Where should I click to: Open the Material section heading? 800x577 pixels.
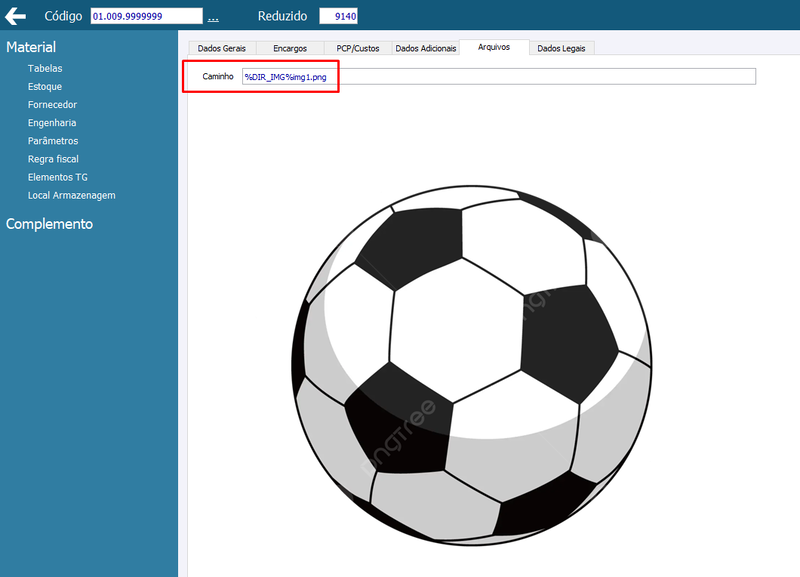[31, 47]
